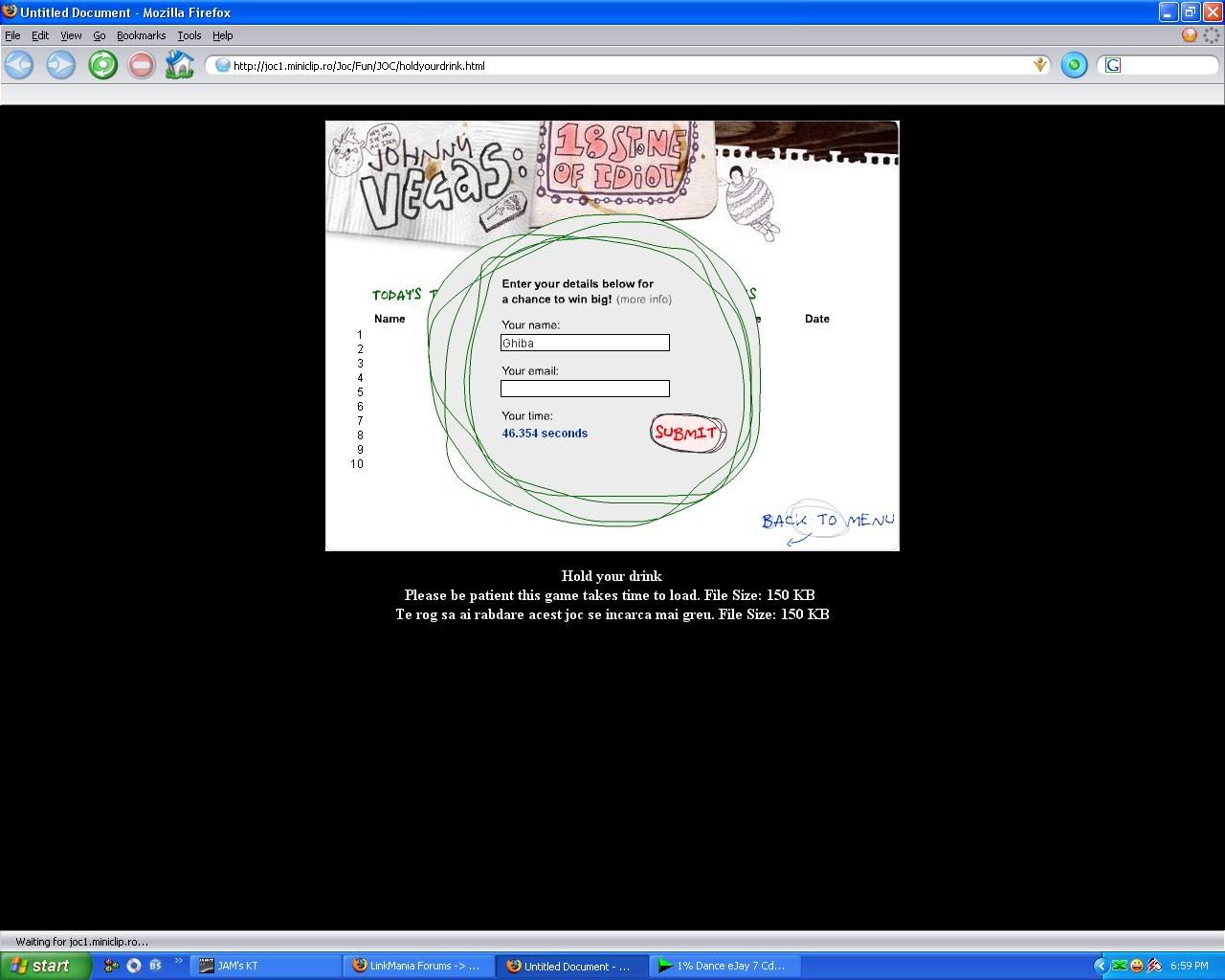The width and height of the screenshot is (1225, 980).
Task: Click the orange icon right of menu bar
Action: click(1190, 34)
